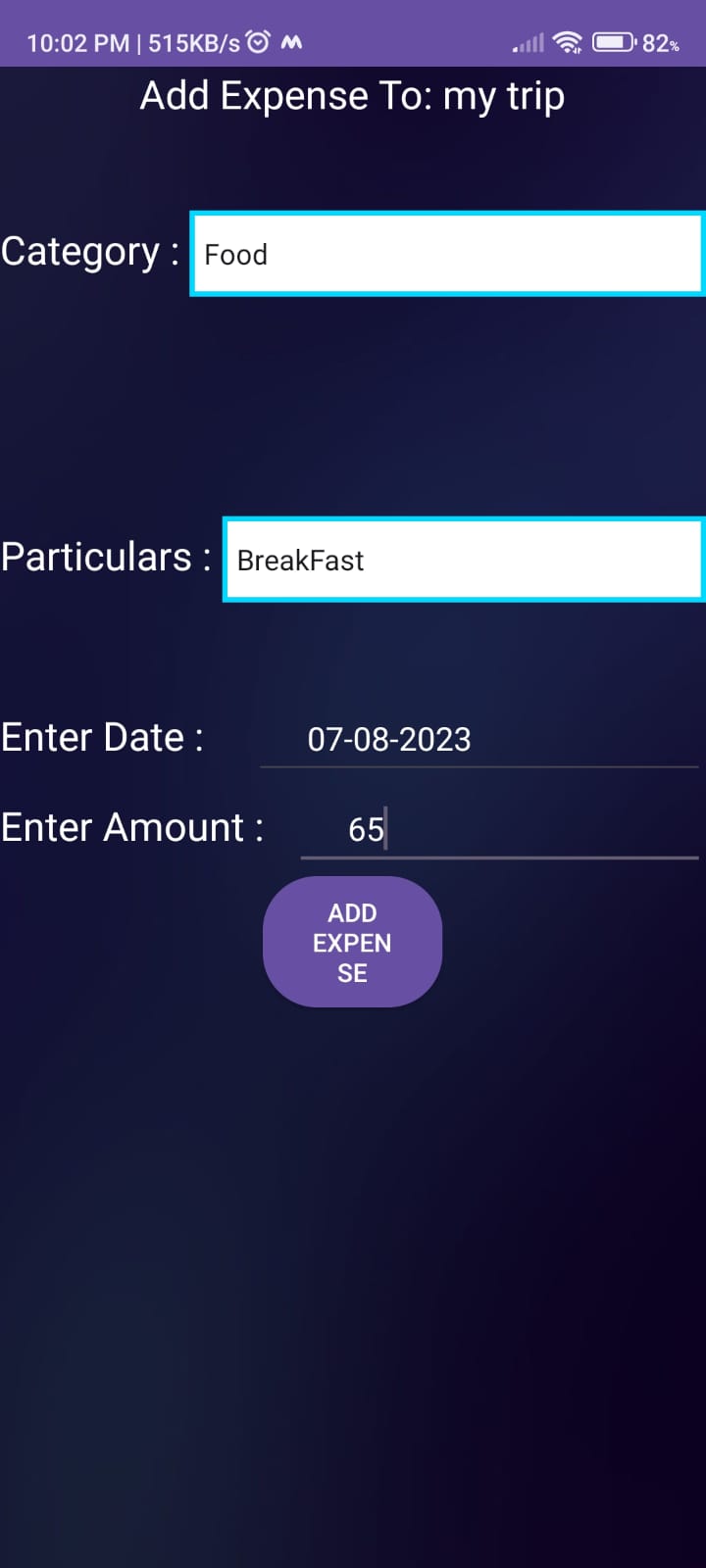Tap the date underline to edit the date
This screenshot has height=1568, width=706.
480,765
